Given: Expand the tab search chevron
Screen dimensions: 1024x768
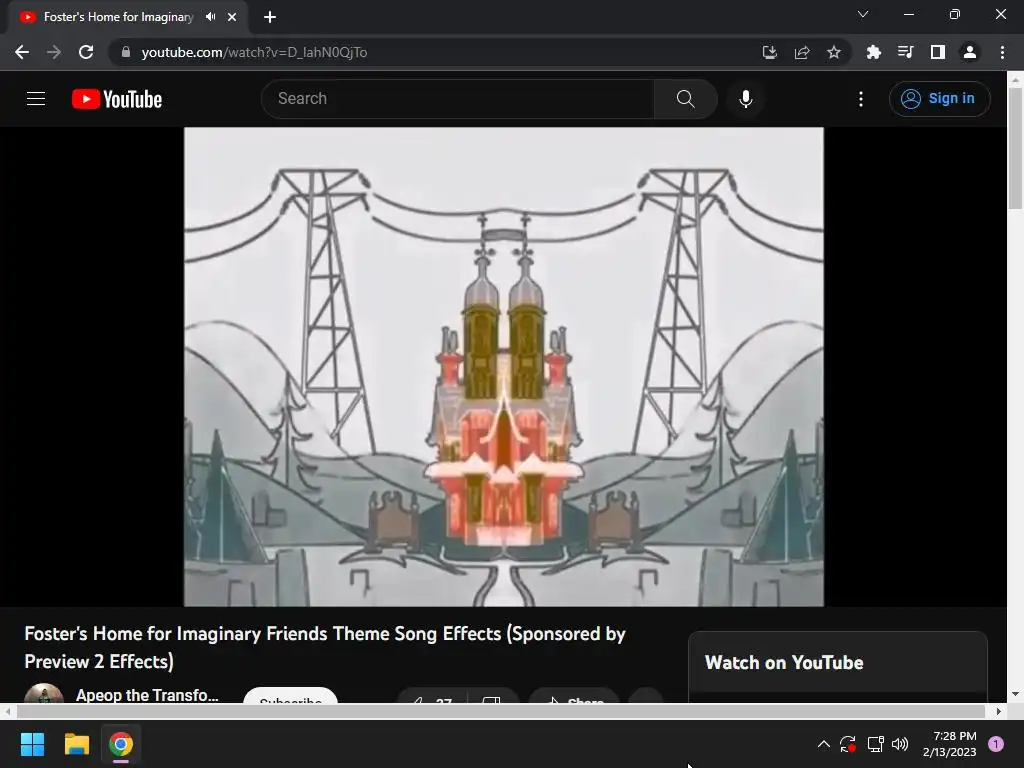Looking at the screenshot, I should 863,14.
